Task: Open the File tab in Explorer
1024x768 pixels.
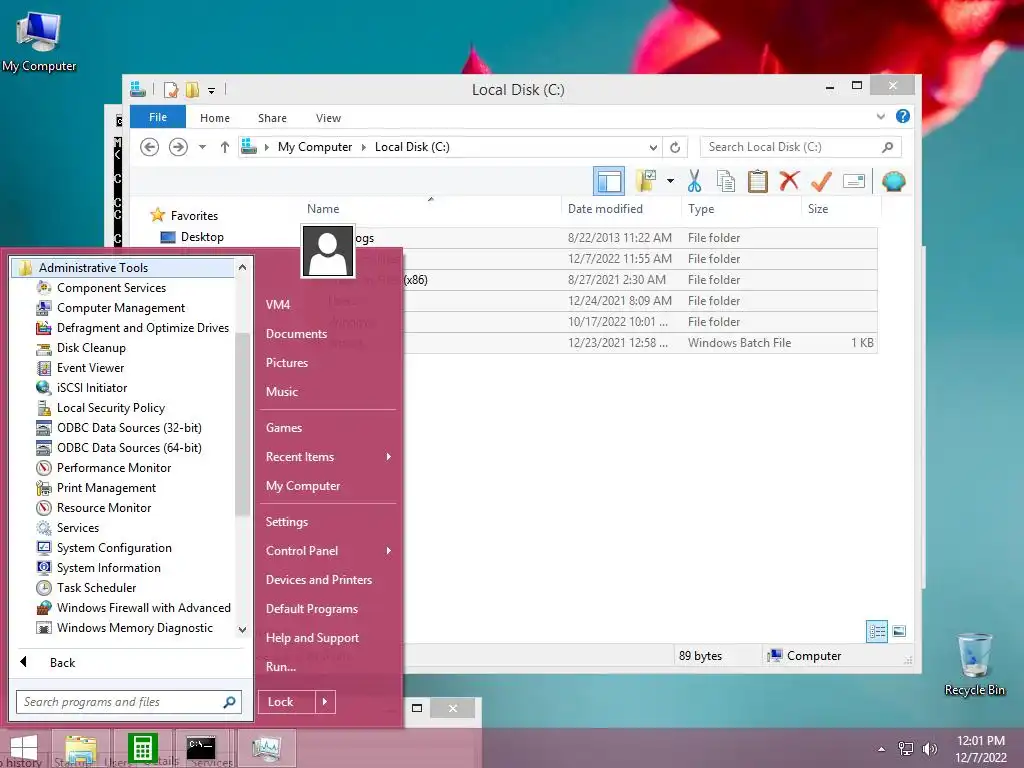Action: pyautogui.click(x=158, y=117)
